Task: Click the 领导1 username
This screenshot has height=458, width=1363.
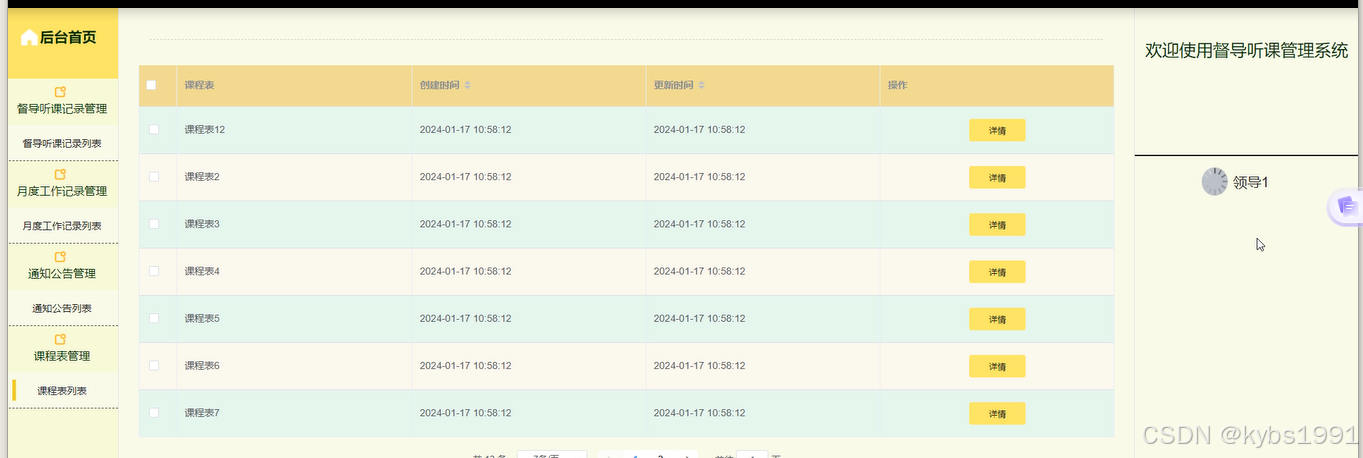Action: click(1250, 183)
